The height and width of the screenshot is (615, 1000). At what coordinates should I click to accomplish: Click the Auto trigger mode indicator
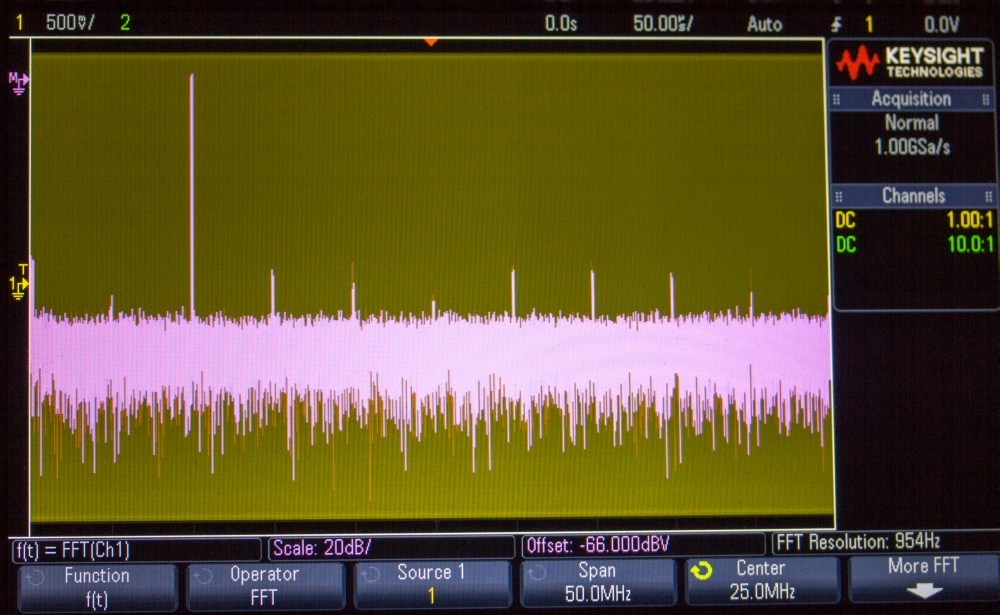765,24
